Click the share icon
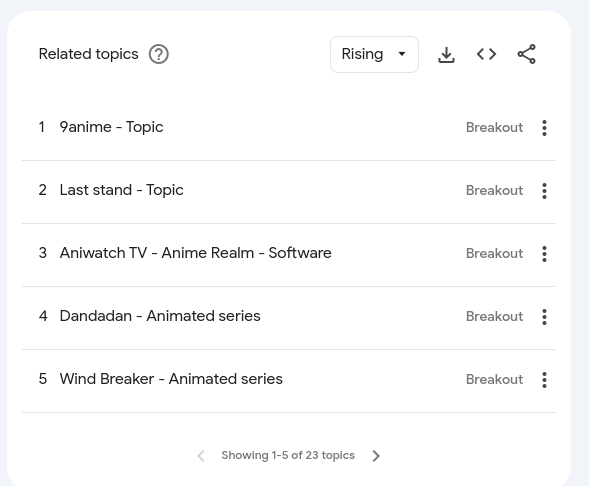 (x=527, y=54)
